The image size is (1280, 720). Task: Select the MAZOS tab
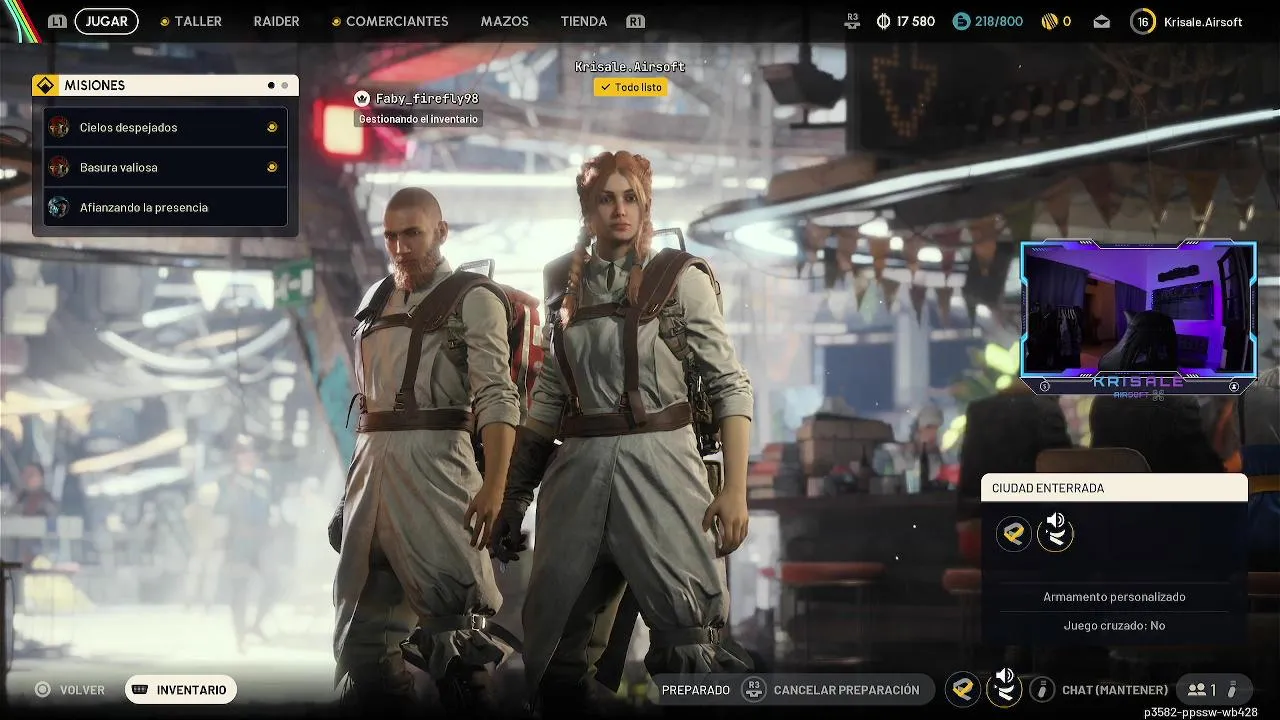(504, 21)
